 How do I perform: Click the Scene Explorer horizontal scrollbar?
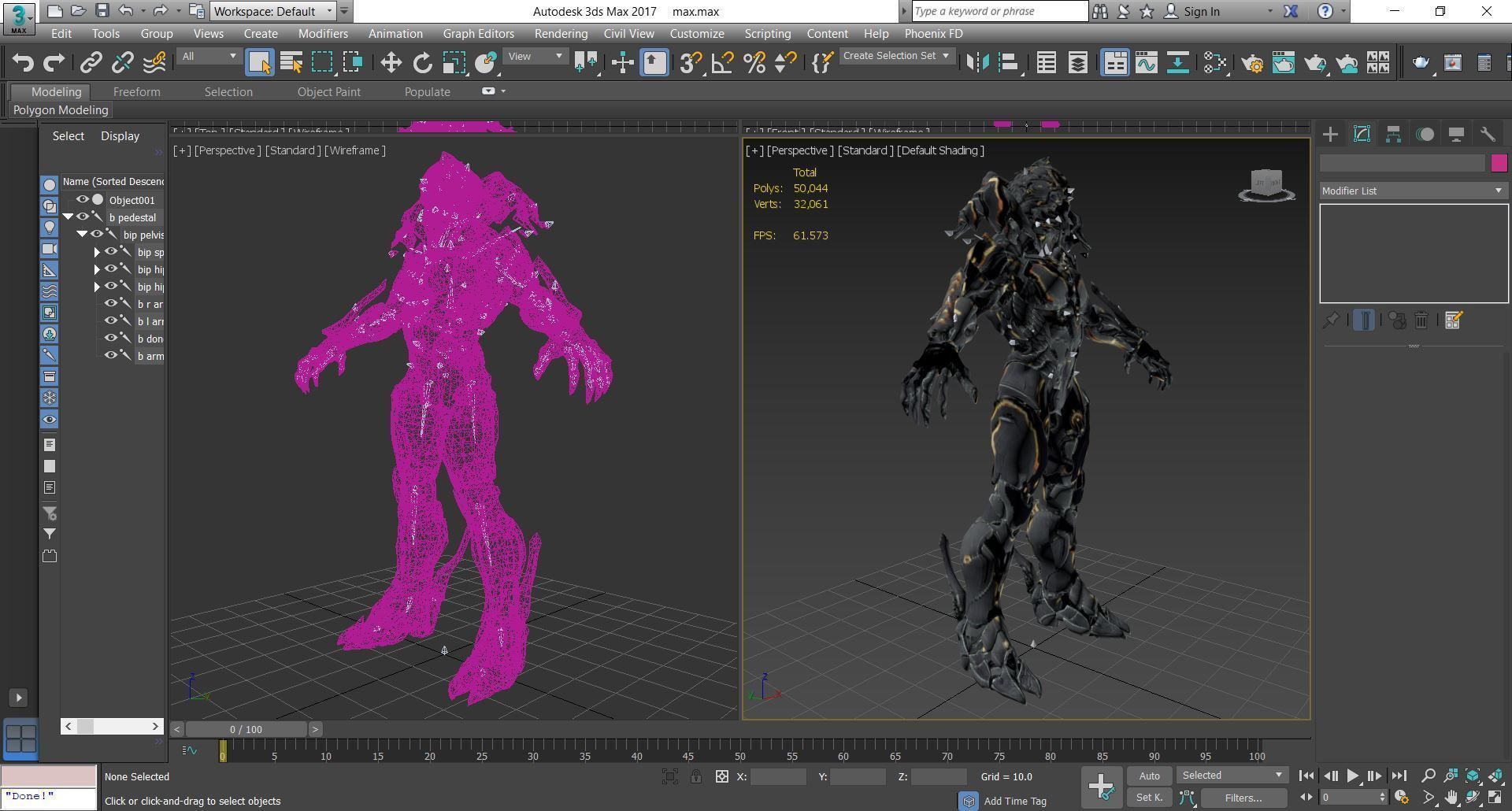tap(112, 726)
